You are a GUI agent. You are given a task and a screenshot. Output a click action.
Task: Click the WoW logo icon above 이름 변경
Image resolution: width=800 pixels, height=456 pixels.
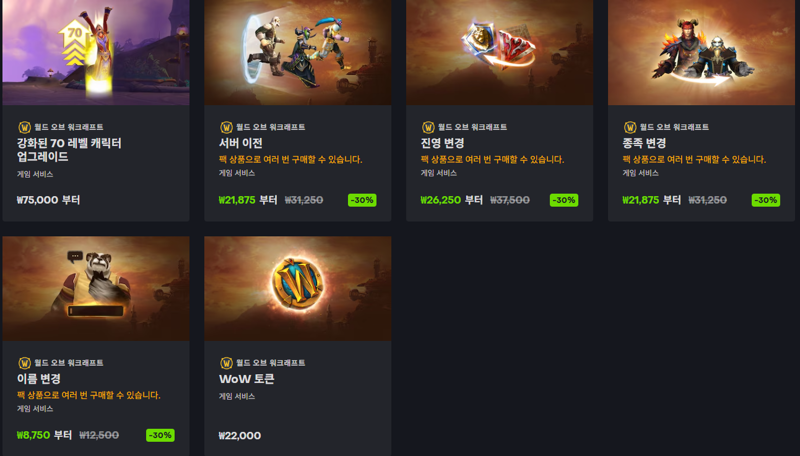pyautogui.click(x=24, y=363)
